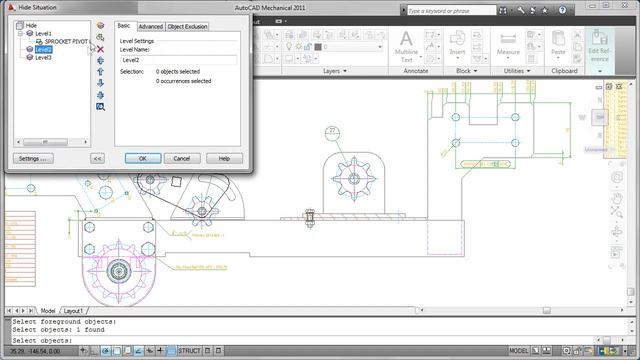Click the navigation bar Orbit icon
This screenshot has width=640, height=360.
(x=616, y=232)
